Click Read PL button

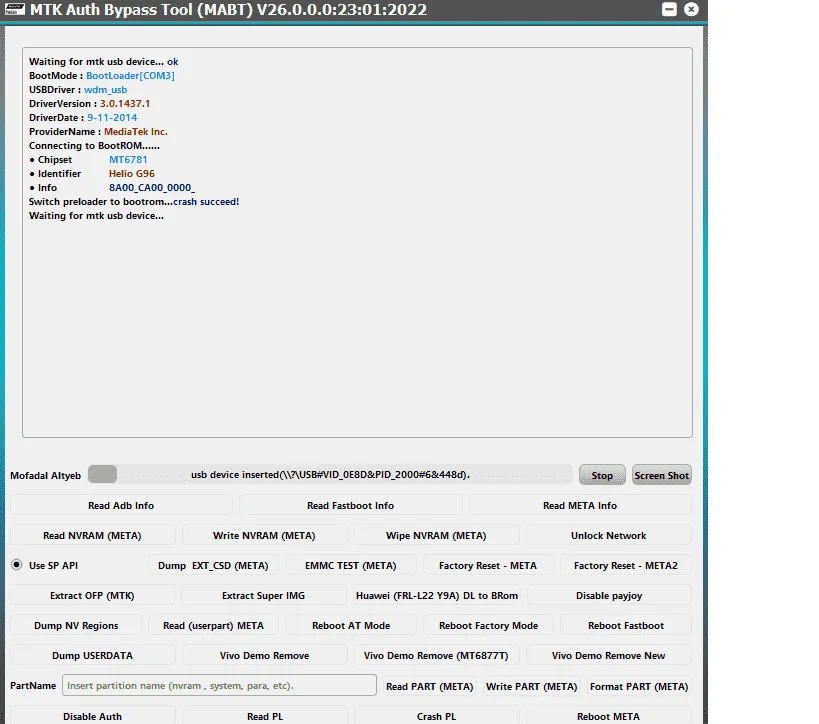pyautogui.click(x=265, y=716)
